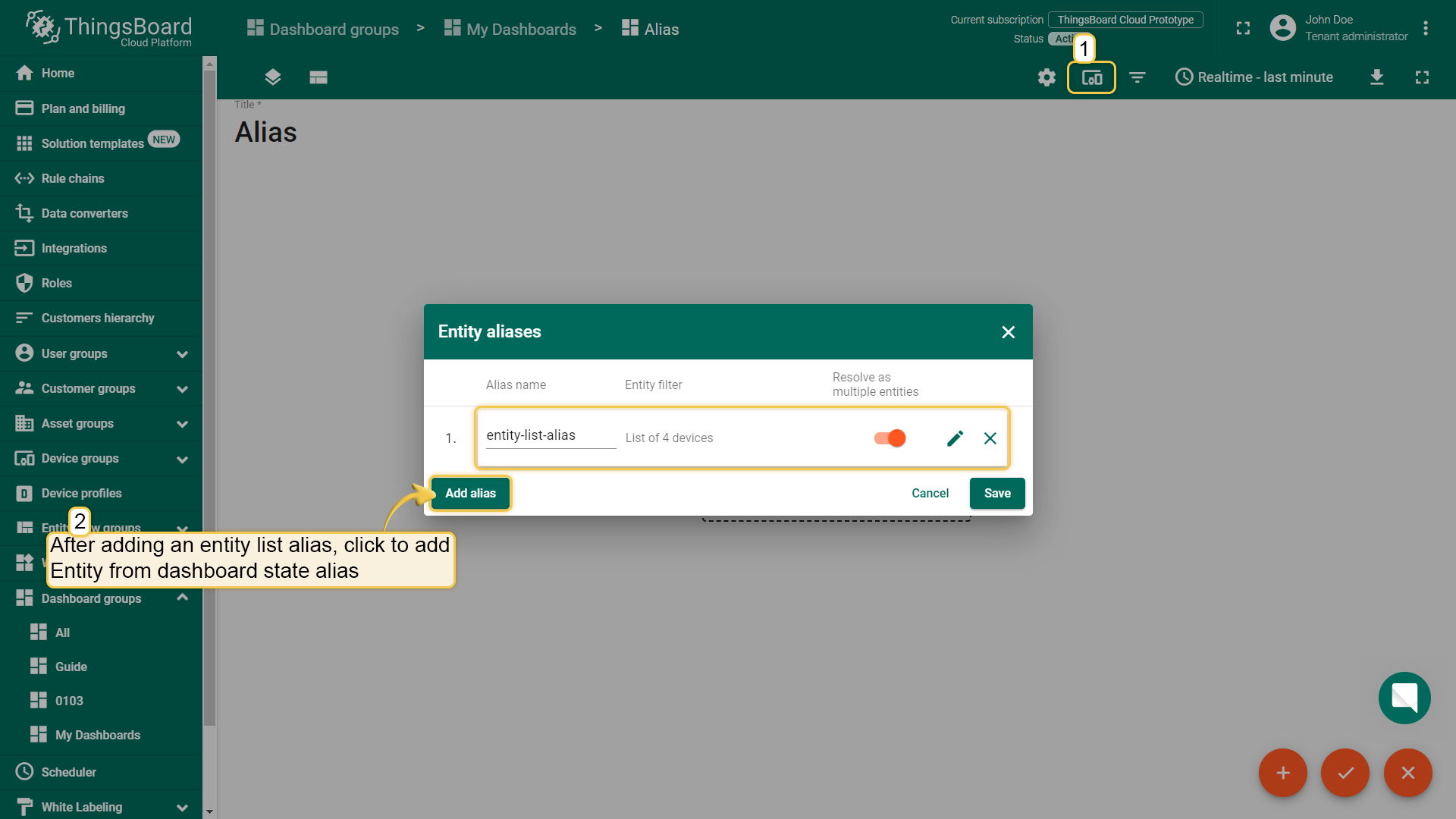The height and width of the screenshot is (819, 1456).
Task: Click the sidebar scroll down arrow
Action: pos(209,811)
